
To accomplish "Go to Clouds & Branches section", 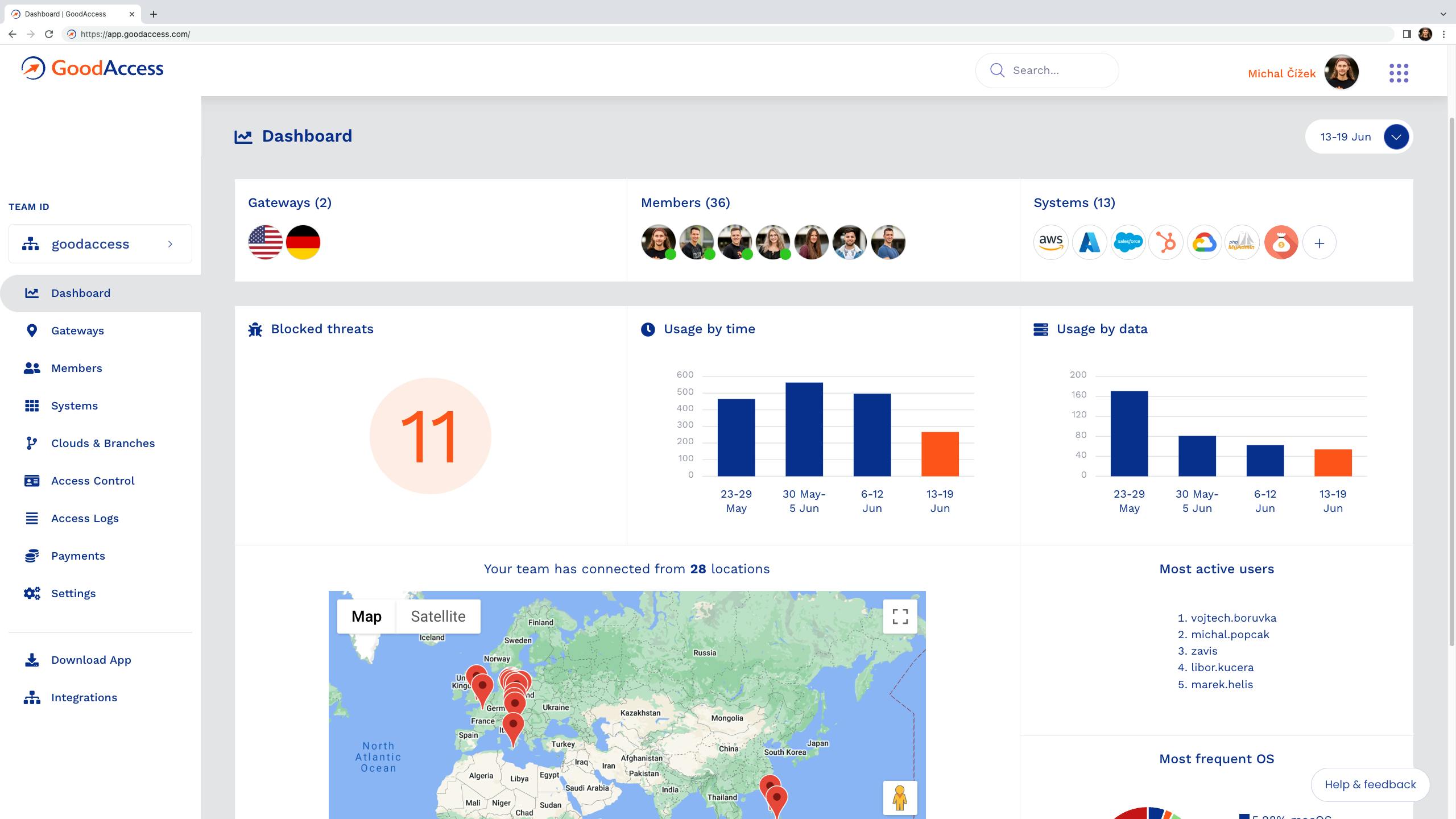I will click(x=102, y=443).
